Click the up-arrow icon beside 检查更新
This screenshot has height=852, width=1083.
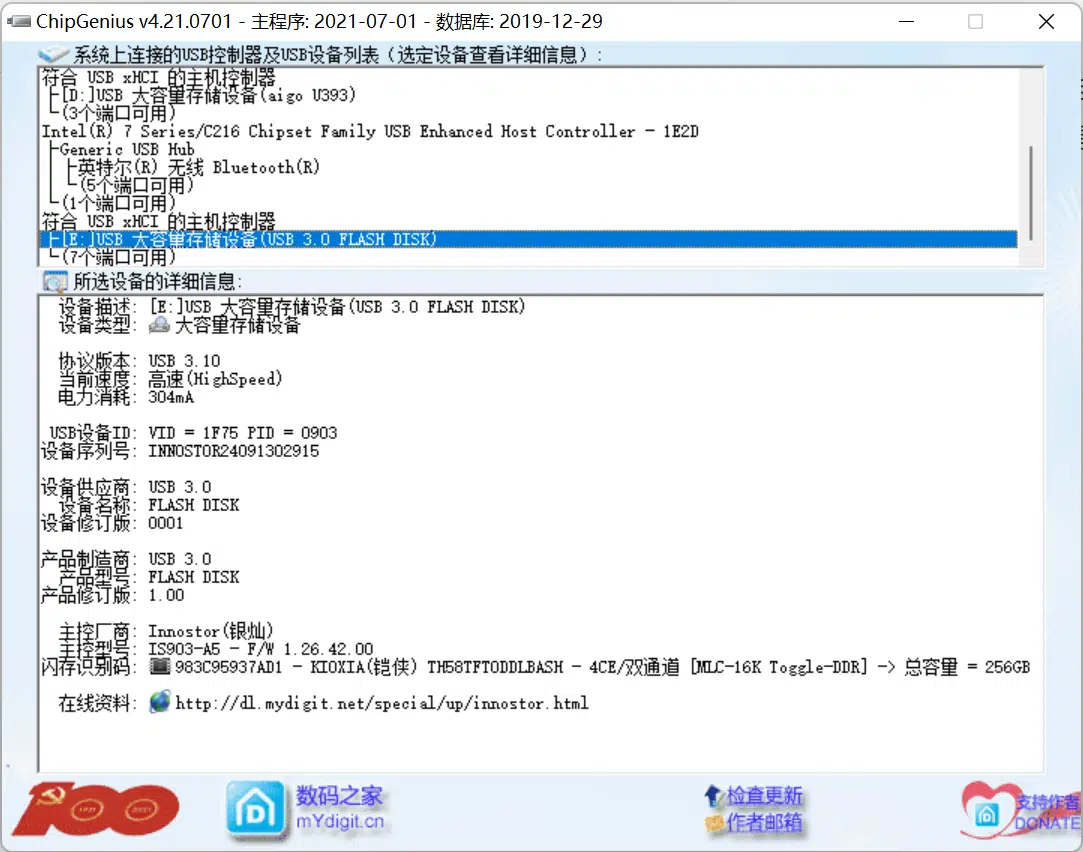(x=713, y=797)
